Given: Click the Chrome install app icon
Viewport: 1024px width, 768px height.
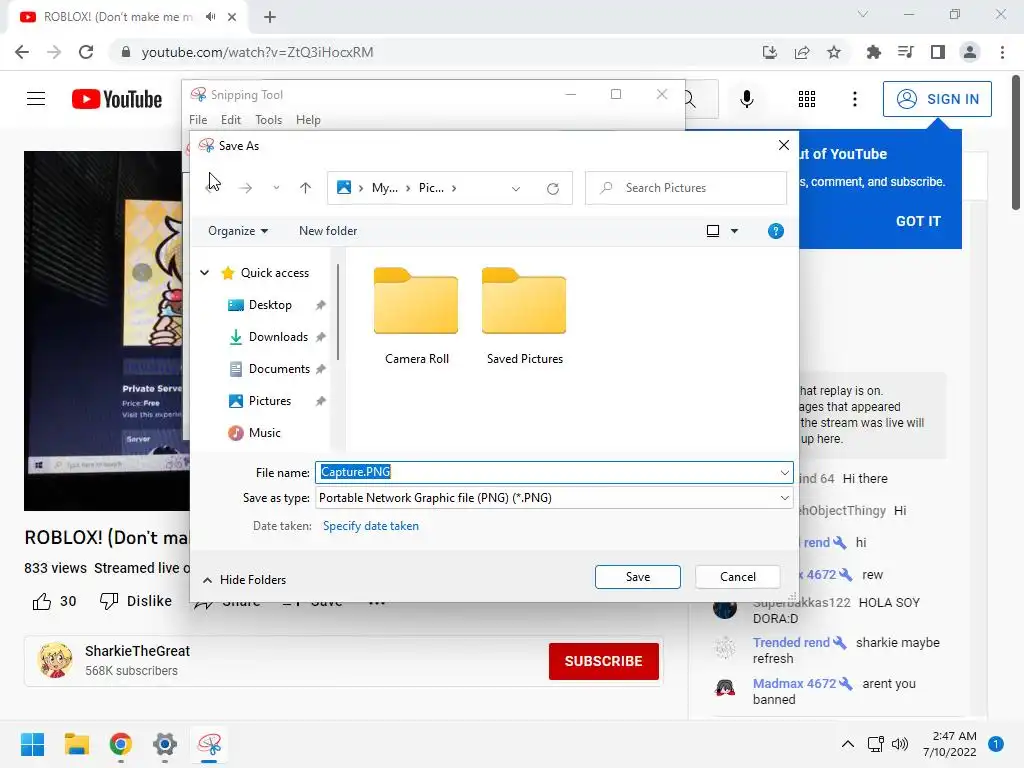Looking at the screenshot, I should [770, 52].
